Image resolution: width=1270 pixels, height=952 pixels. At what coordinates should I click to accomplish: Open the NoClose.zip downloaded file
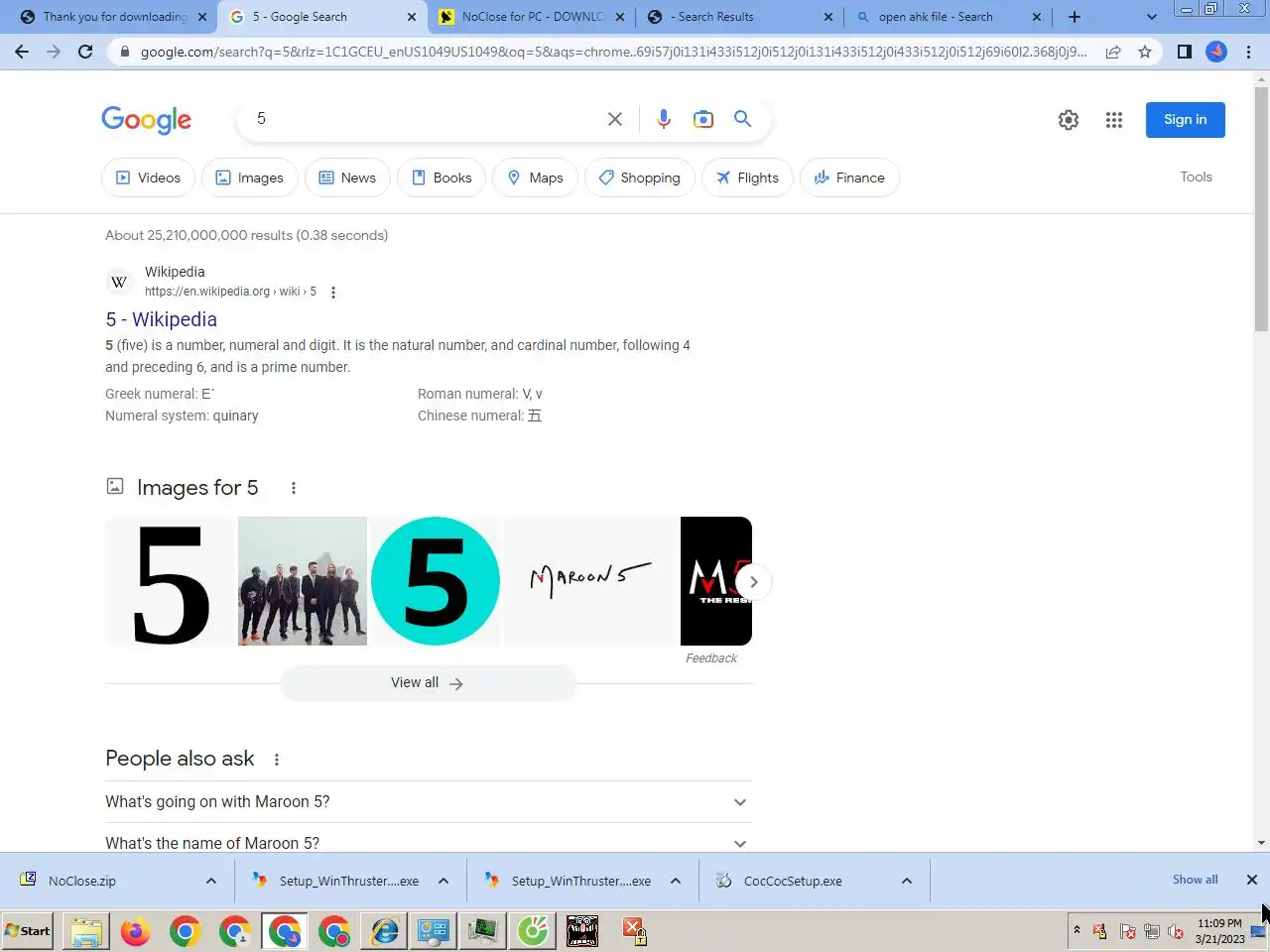coord(82,881)
